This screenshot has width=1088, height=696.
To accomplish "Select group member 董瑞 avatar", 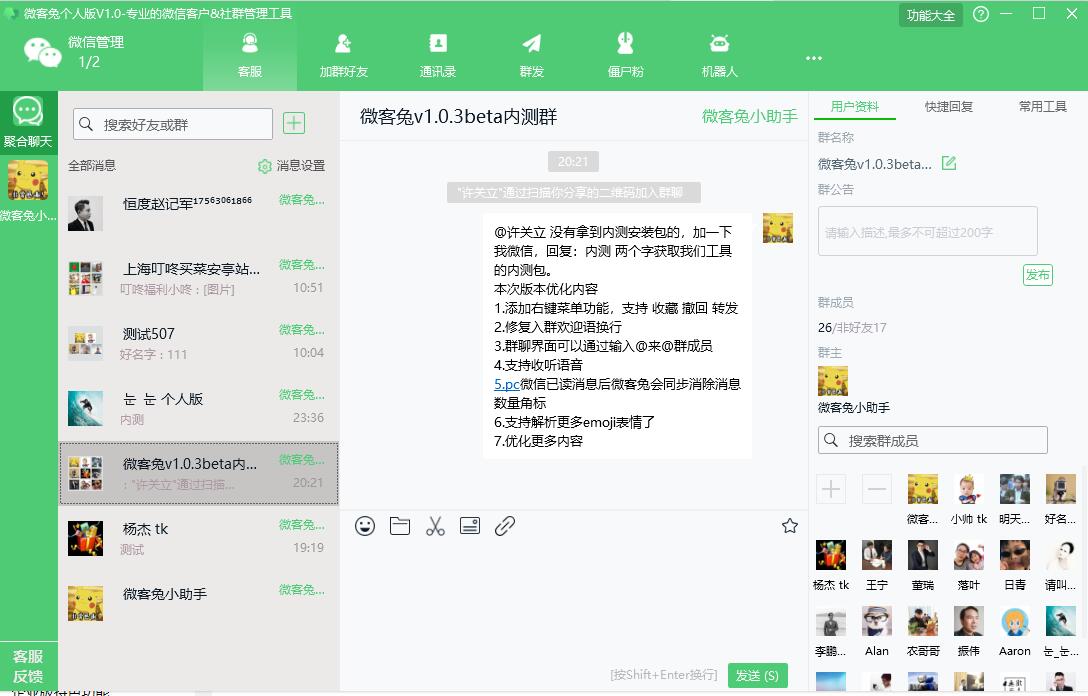I will (923, 555).
